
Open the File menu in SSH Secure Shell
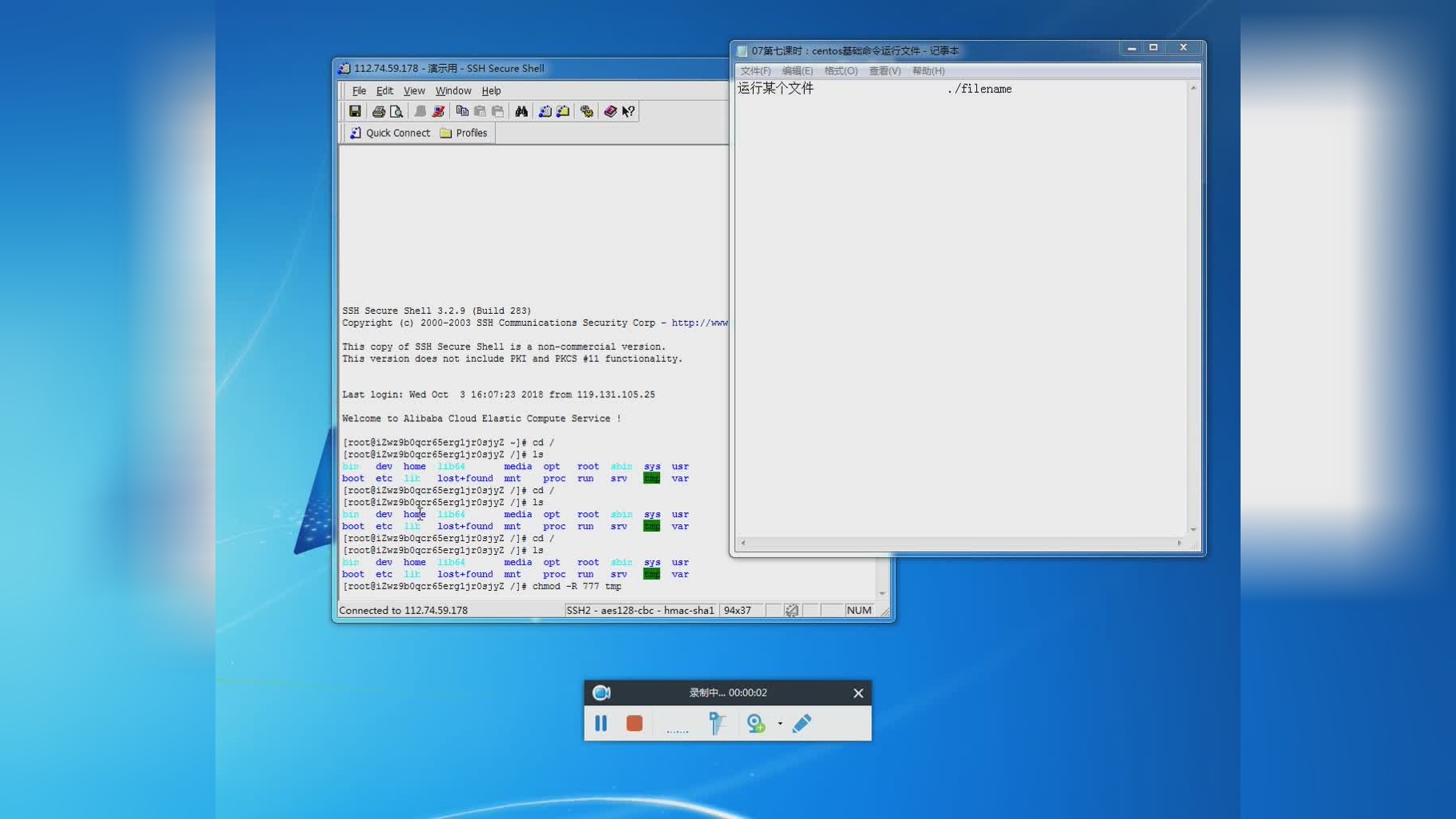pyautogui.click(x=359, y=90)
